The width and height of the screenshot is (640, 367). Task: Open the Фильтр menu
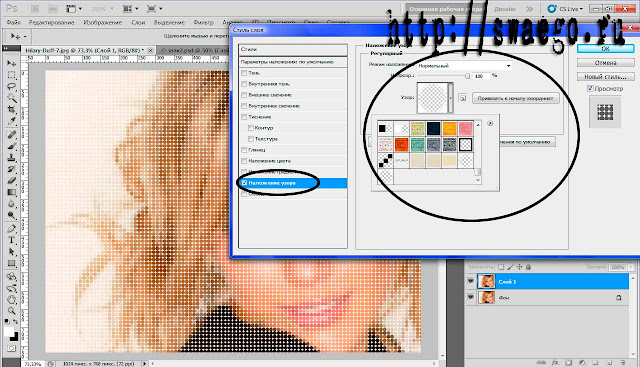(204, 22)
